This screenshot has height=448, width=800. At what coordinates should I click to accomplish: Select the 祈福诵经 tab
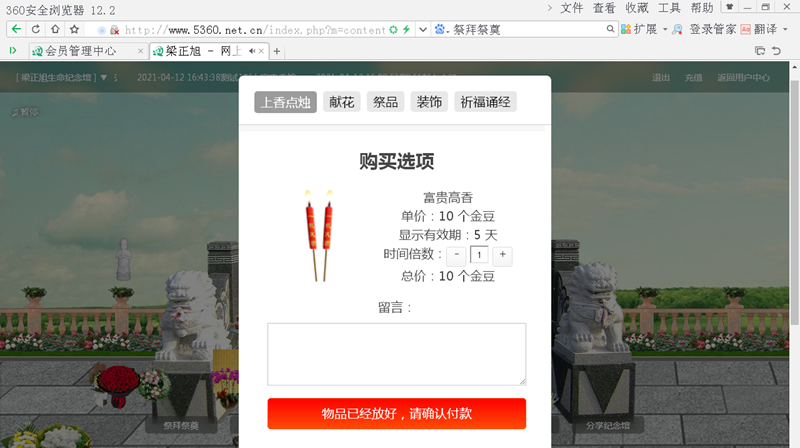click(486, 102)
